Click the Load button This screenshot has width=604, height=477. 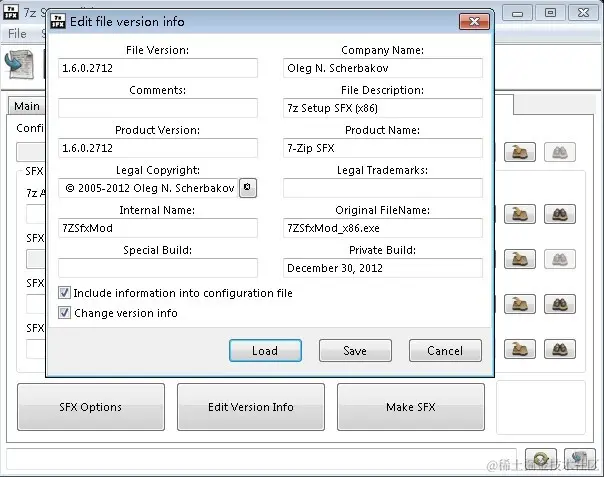(x=265, y=350)
